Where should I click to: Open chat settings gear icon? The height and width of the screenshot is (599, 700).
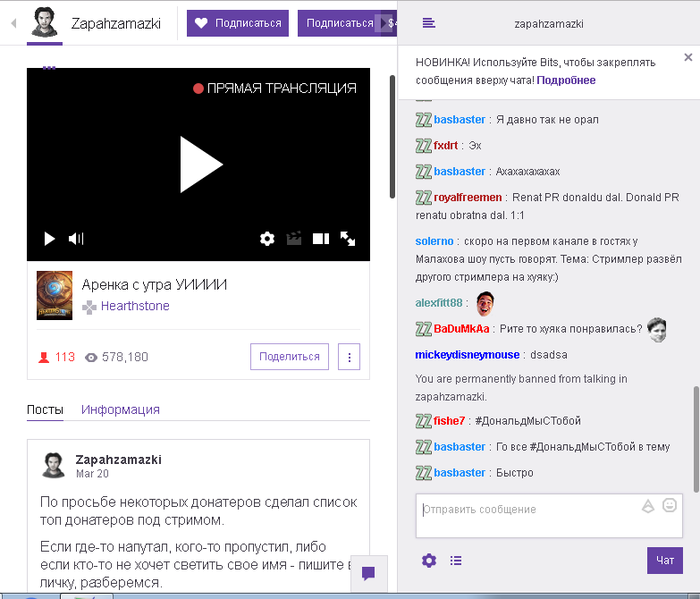[x=429, y=561]
